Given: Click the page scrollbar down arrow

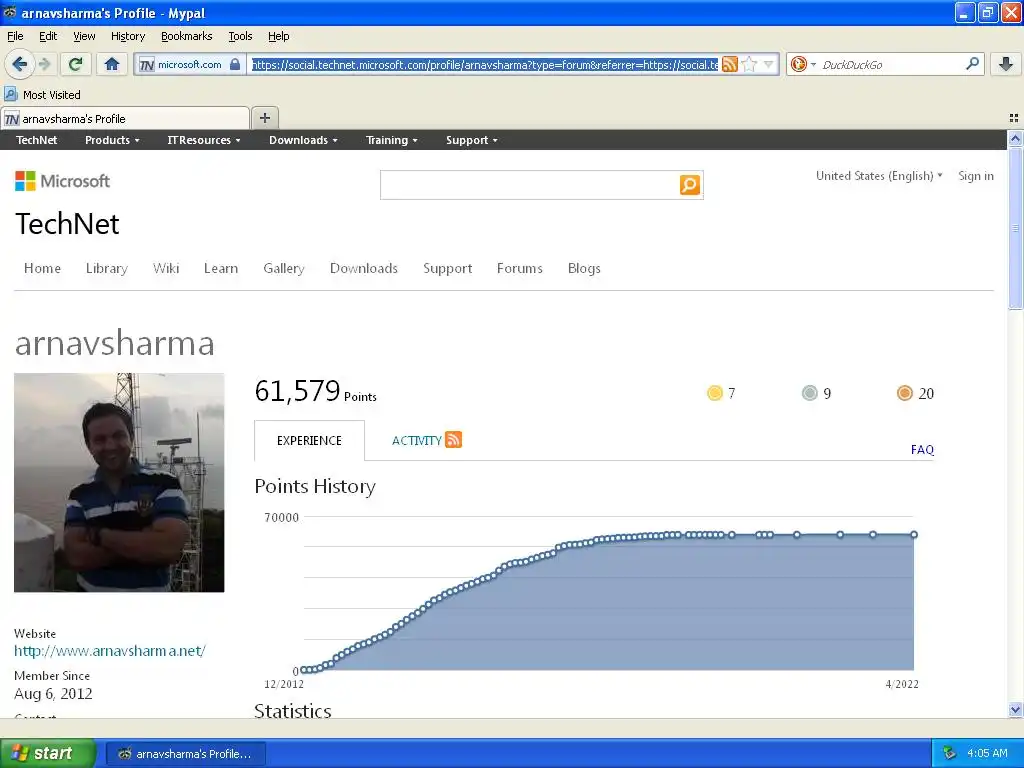Looking at the screenshot, I should pos(1015,709).
